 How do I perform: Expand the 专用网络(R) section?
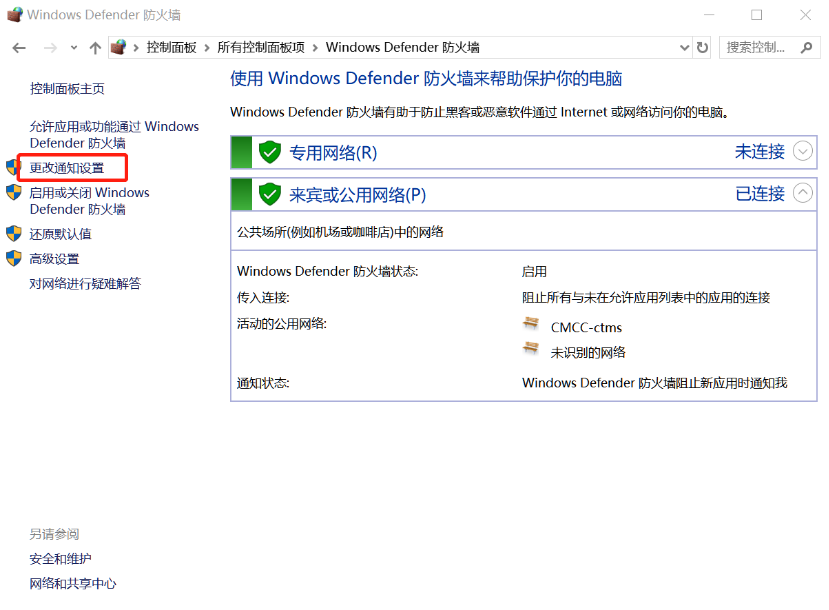coord(801,152)
